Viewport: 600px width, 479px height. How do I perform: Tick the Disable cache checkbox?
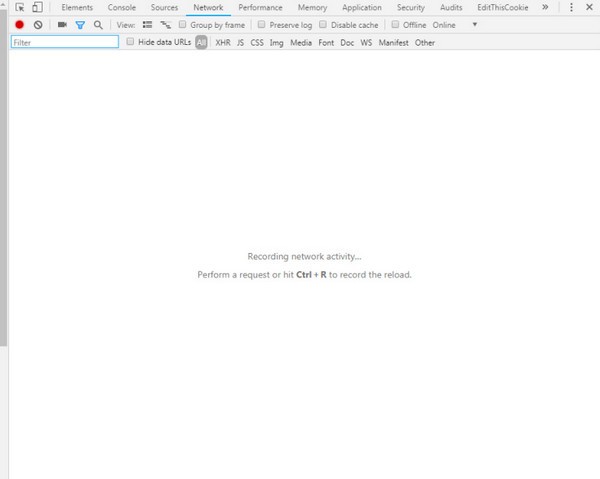[323, 24]
